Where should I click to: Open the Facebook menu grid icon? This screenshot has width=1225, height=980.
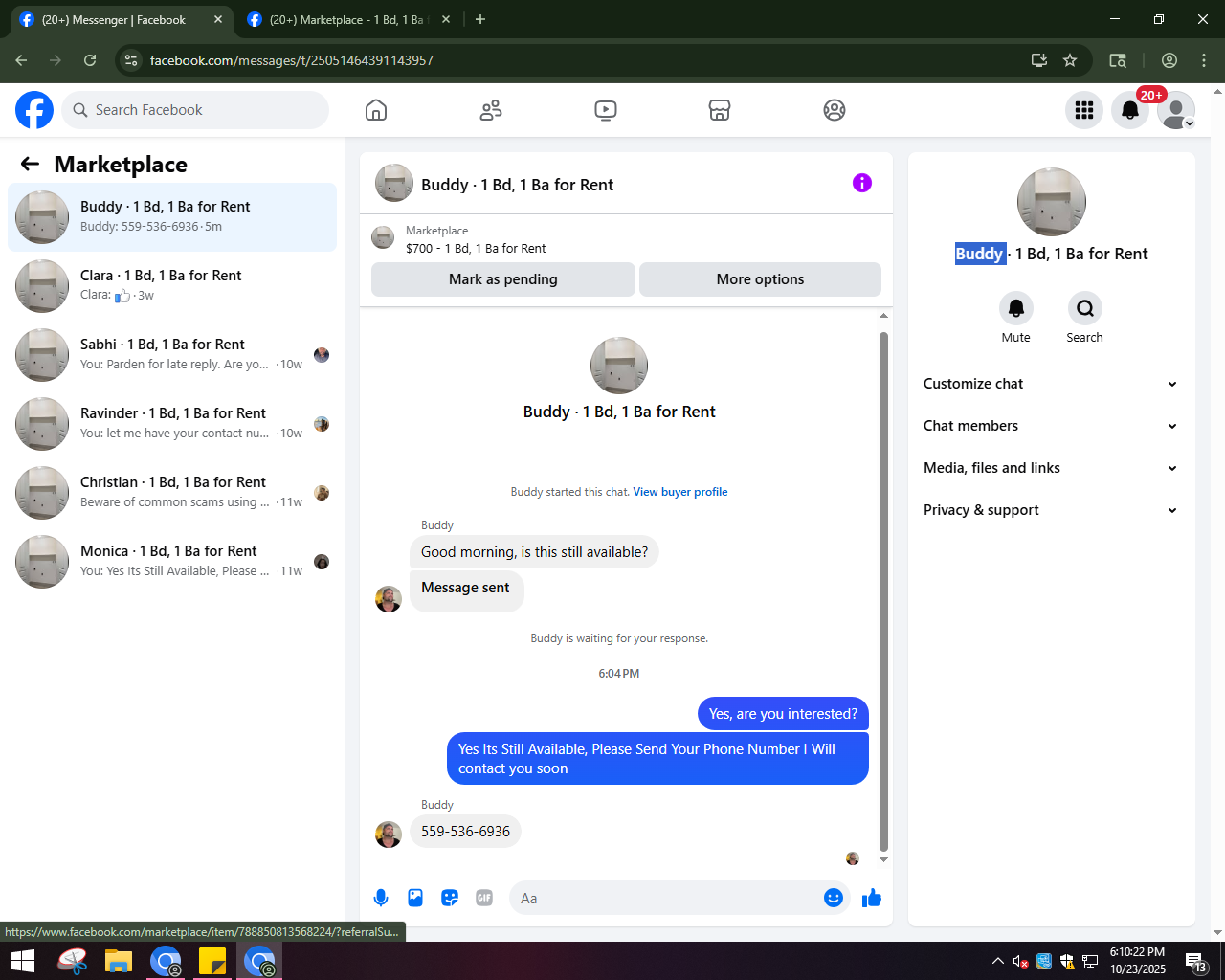[1084, 110]
